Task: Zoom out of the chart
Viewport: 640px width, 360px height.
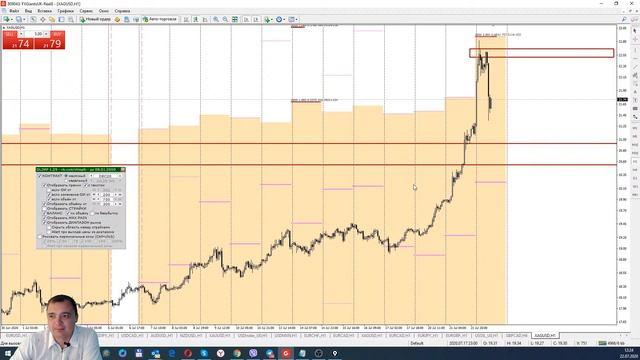Action: coord(225,19)
